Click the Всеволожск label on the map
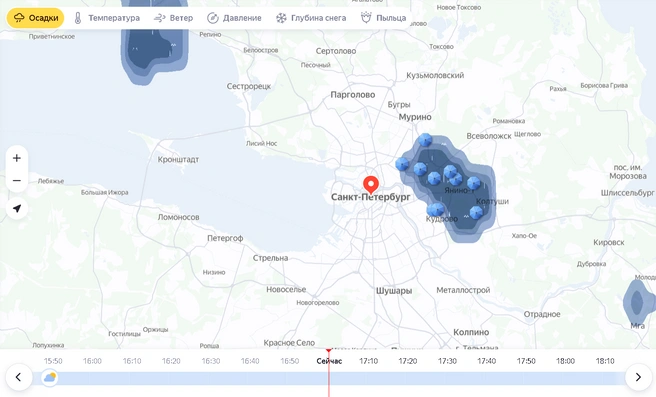This screenshot has height=397, width=656. click(489, 136)
